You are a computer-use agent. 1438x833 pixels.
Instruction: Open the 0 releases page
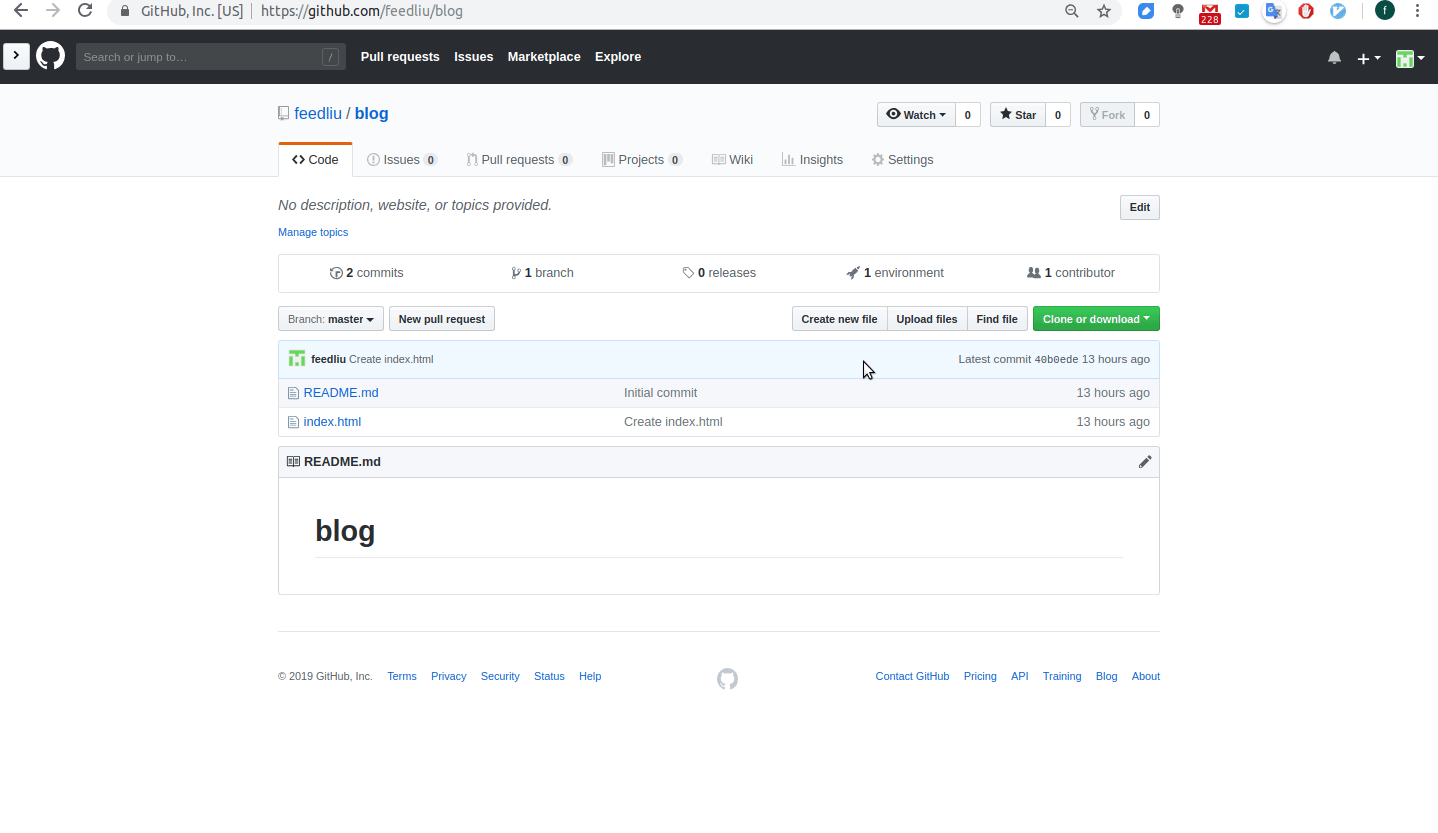coord(719,273)
